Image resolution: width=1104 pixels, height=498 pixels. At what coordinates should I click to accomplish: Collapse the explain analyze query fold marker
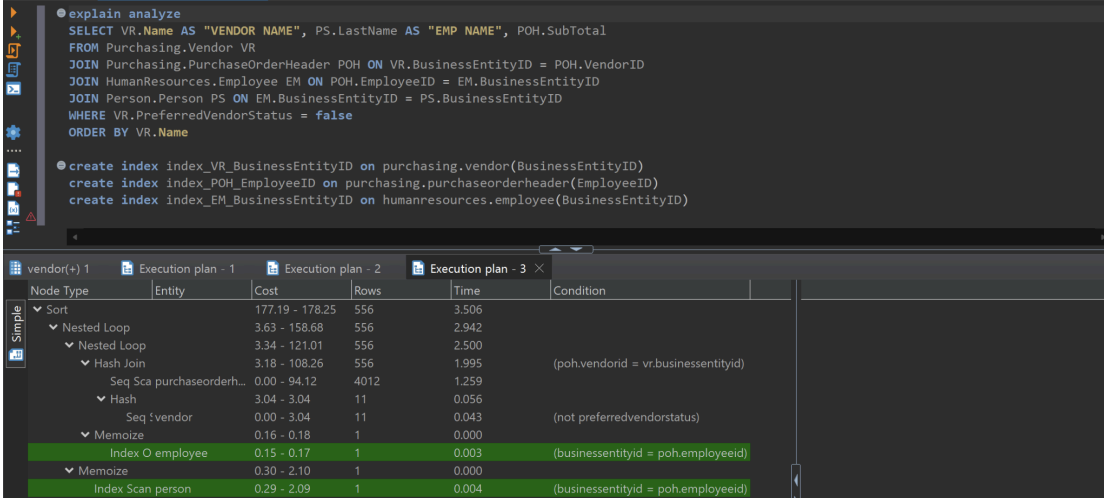[x=61, y=13]
